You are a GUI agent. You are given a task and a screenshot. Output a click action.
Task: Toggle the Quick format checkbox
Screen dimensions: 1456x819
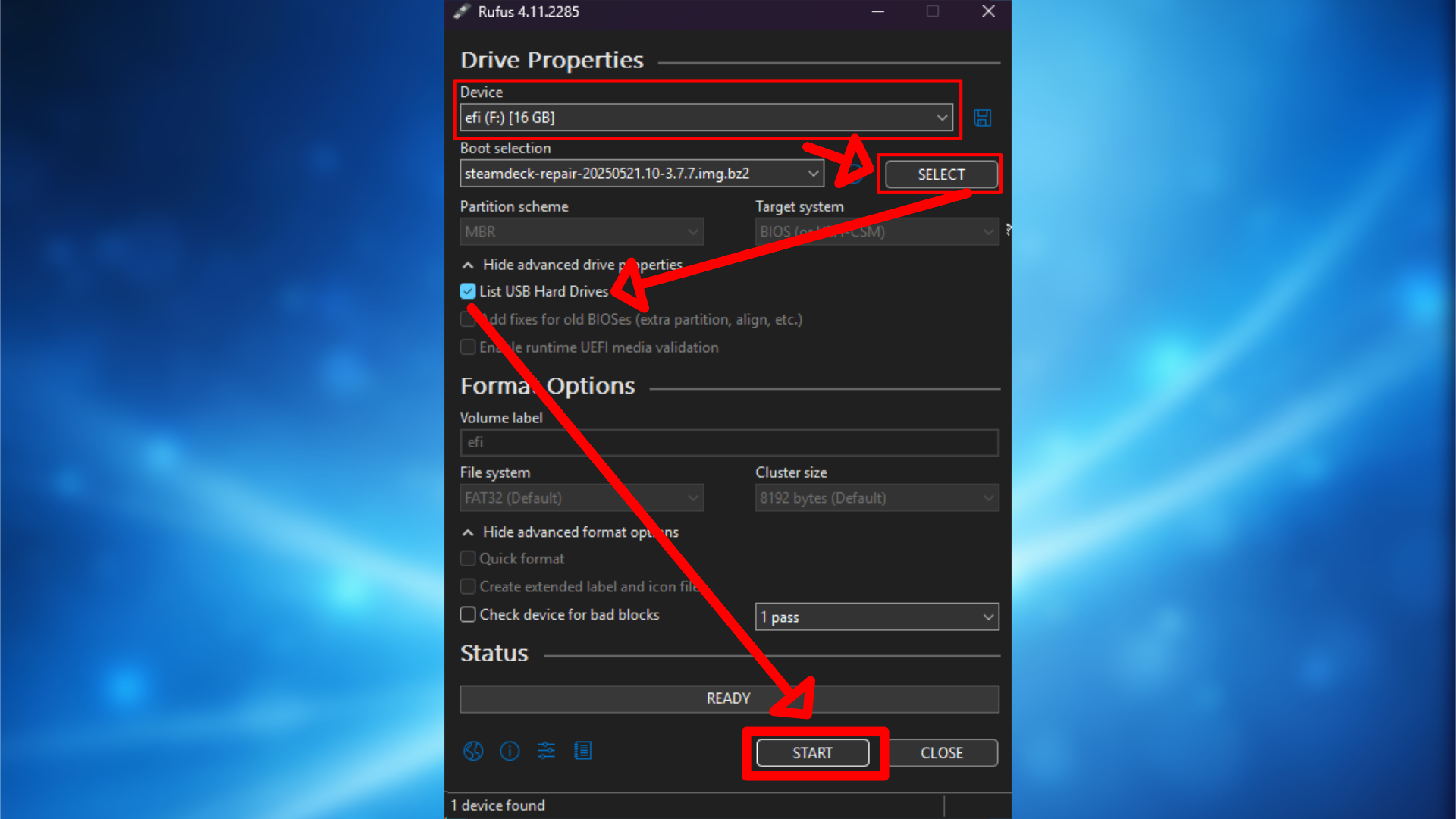(x=468, y=559)
